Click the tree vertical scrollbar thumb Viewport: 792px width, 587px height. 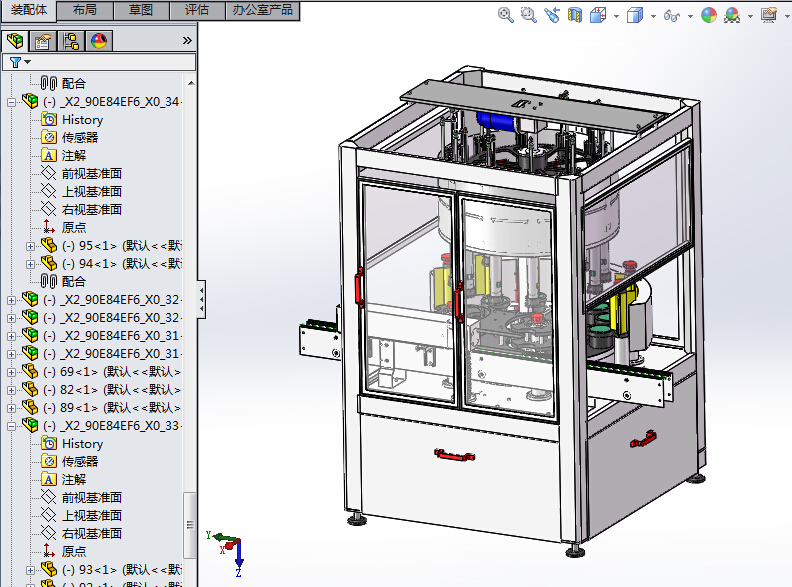pyautogui.click(x=190, y=525)
